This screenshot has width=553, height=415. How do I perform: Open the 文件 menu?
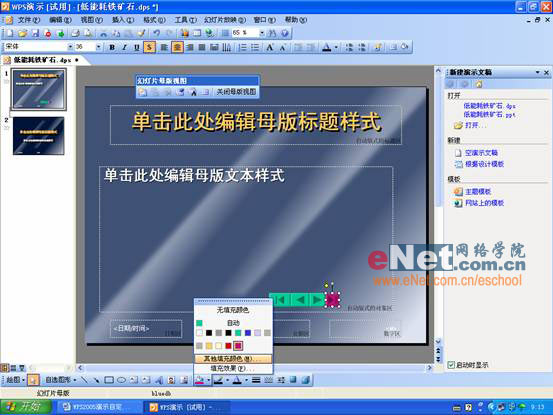tap(29, 20)
